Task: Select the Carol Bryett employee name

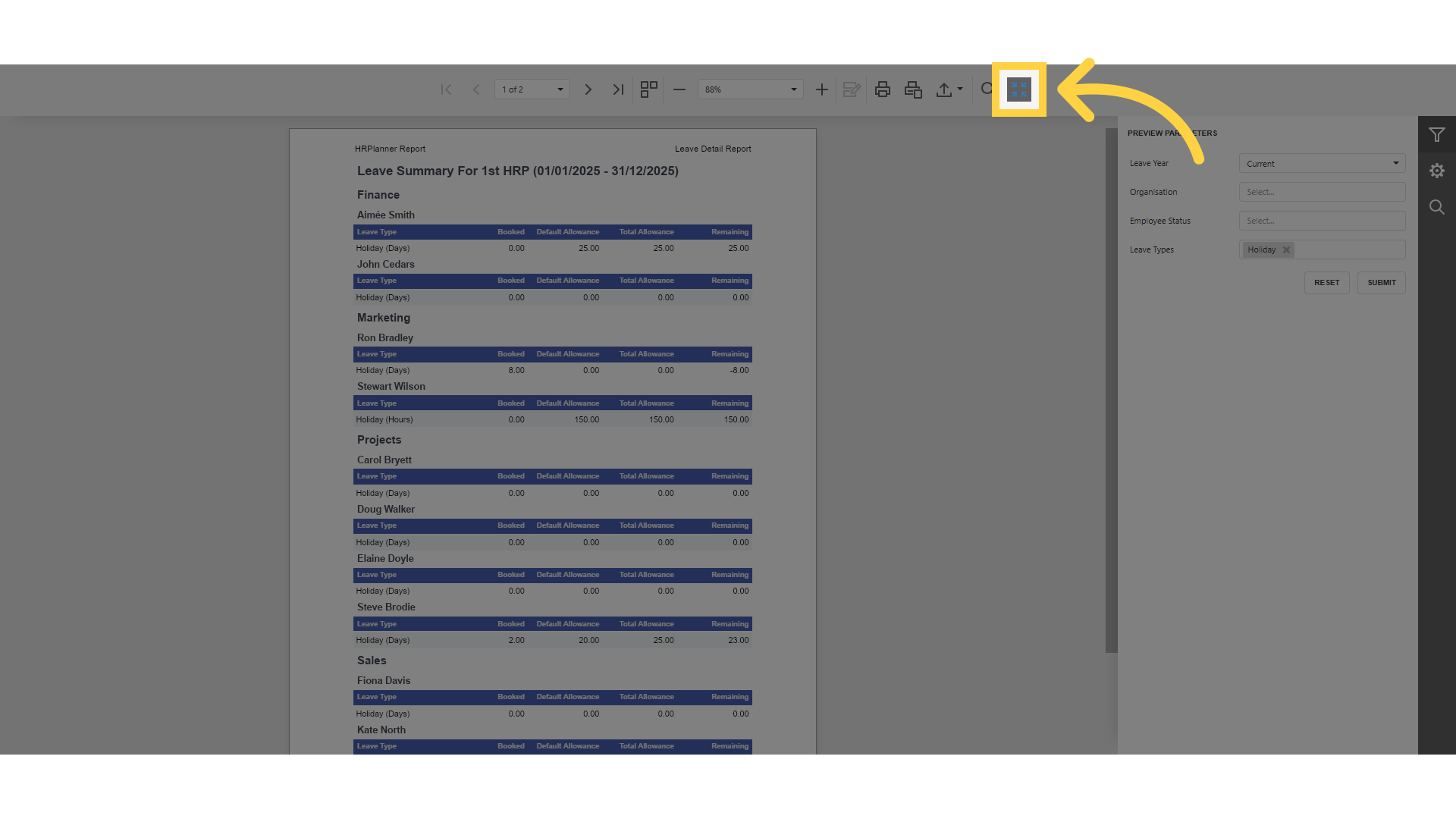Action: [x=384, y=460]
